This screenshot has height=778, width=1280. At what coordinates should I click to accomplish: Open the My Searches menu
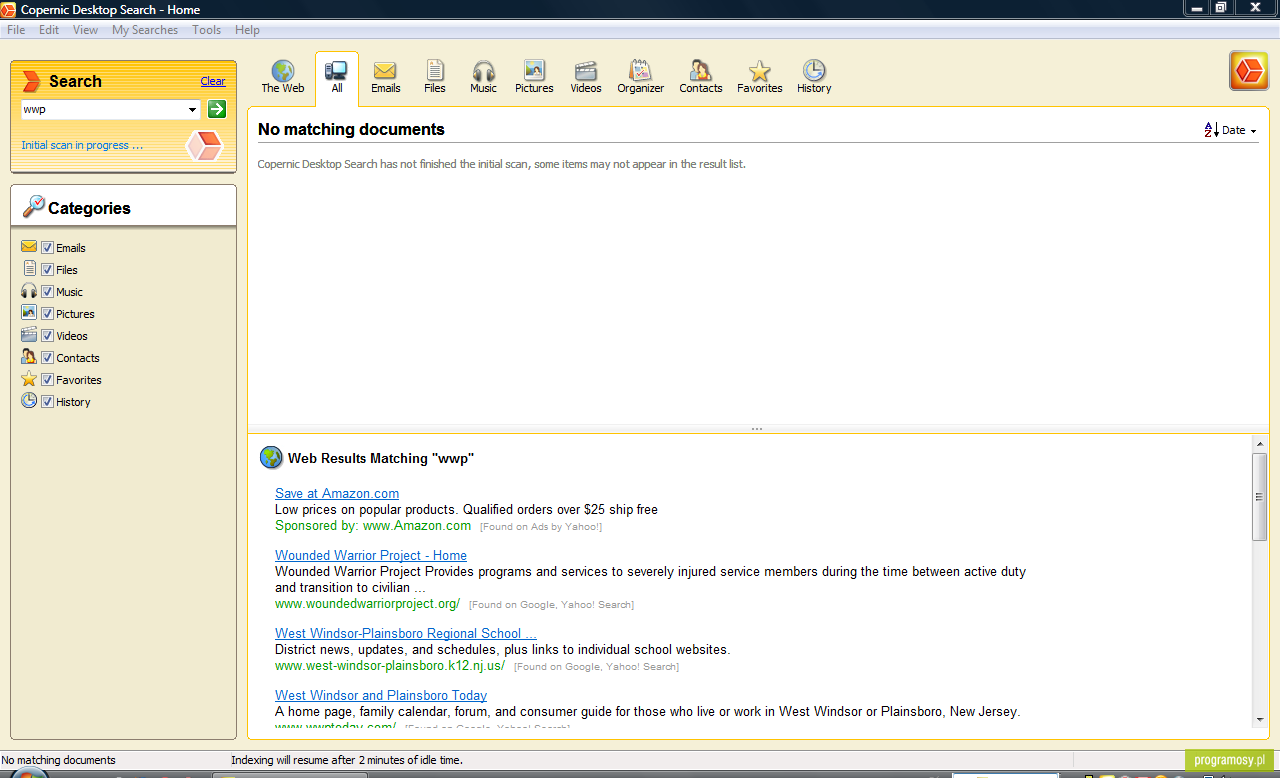click(145, 30)
